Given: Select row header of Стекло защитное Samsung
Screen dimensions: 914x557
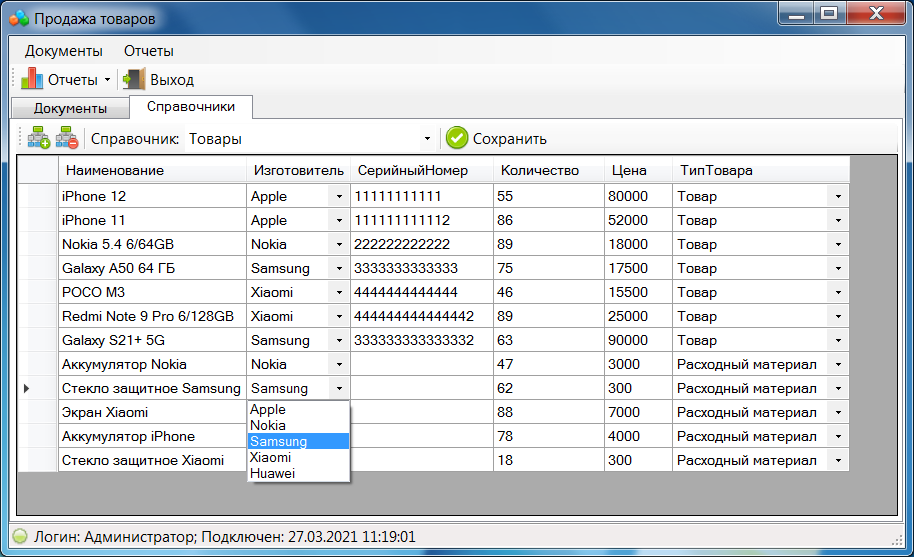Looking at the screenshot, I should [38, 388].
